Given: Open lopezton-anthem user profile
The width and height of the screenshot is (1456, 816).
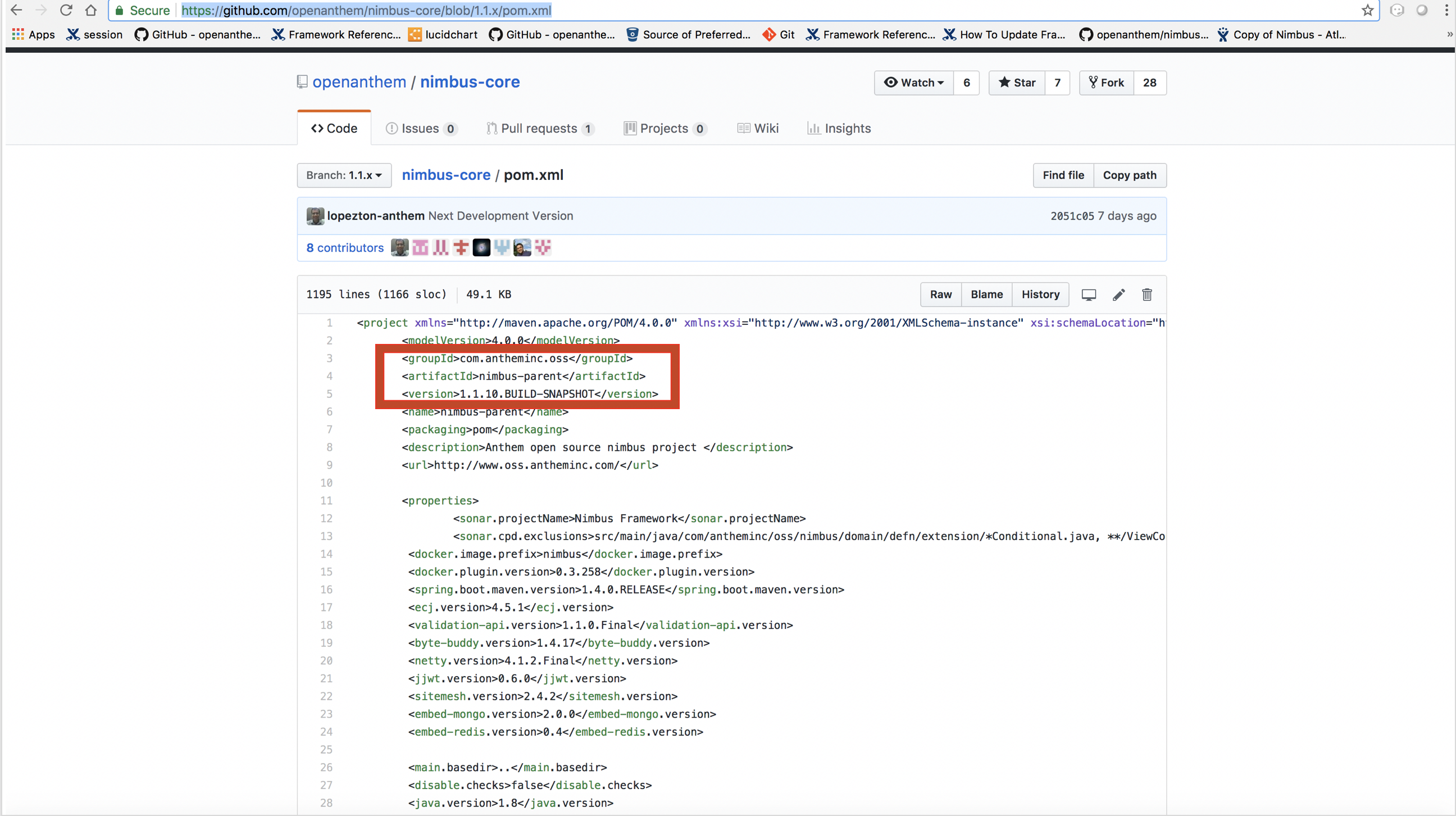Looking at the screenshot, I should (x=376, y=216).
